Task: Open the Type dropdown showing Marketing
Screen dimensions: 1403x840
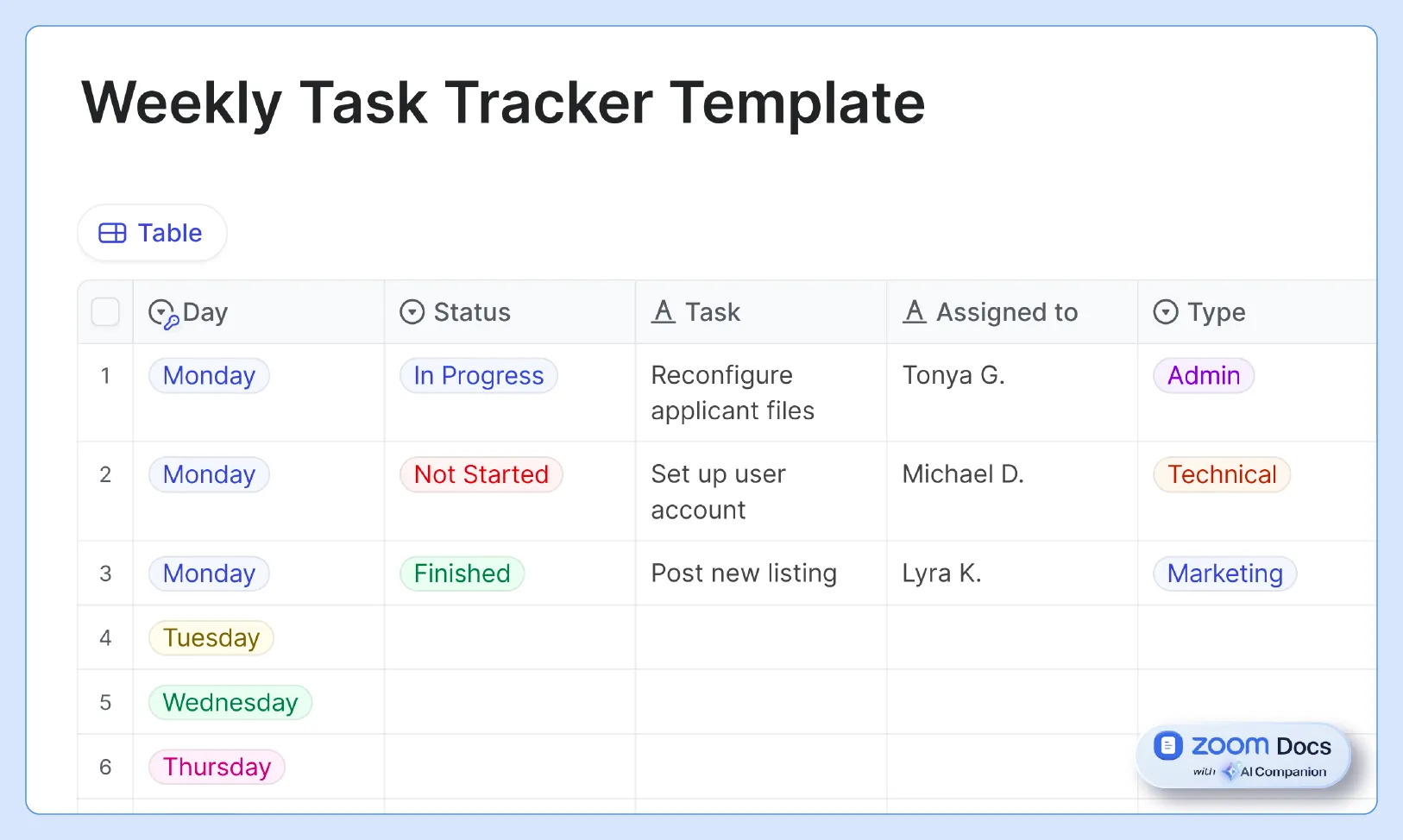Action: (1224, 573)
